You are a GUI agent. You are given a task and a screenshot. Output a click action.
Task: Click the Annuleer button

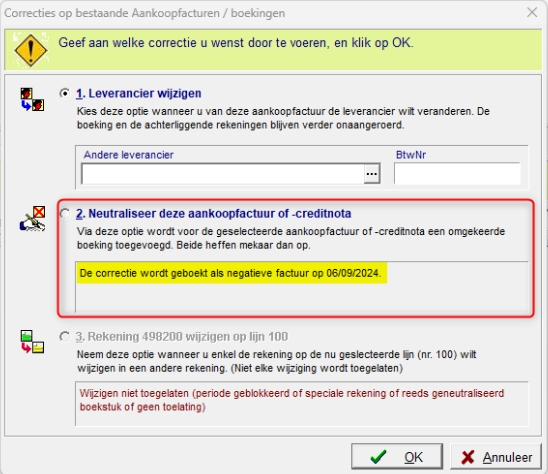coord(496,457)
